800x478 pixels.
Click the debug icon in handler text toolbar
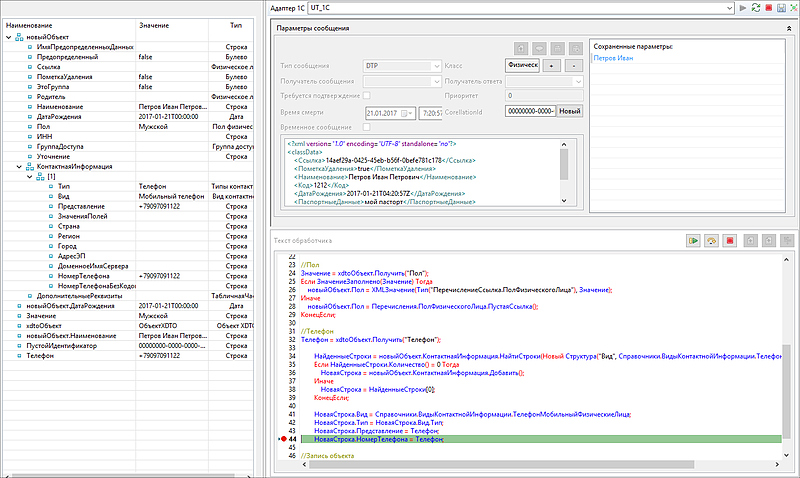pos(711,241)
